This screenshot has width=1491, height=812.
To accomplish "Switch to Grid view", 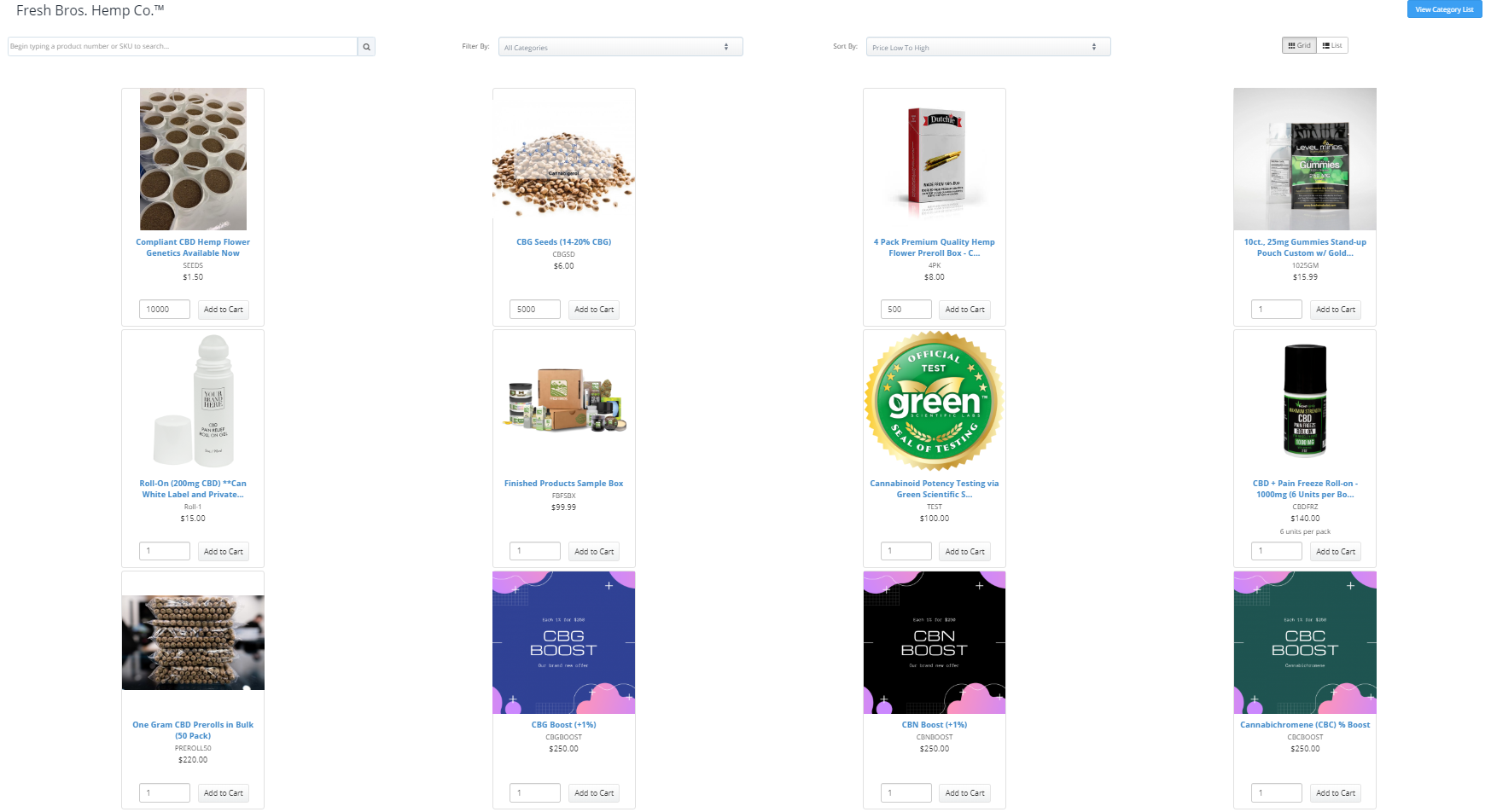I will tap(1299, 46).
